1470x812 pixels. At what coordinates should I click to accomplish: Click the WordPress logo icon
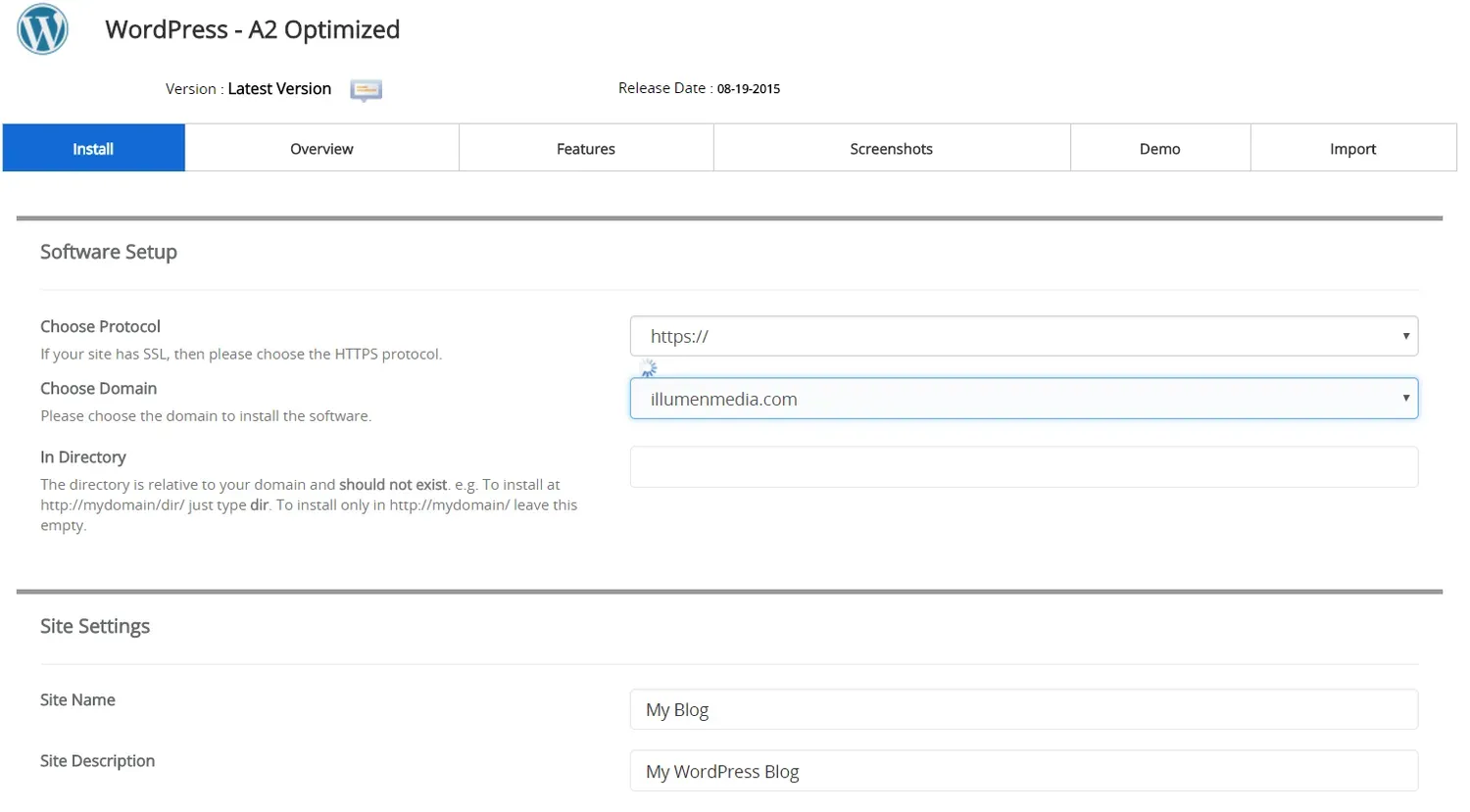43,29
